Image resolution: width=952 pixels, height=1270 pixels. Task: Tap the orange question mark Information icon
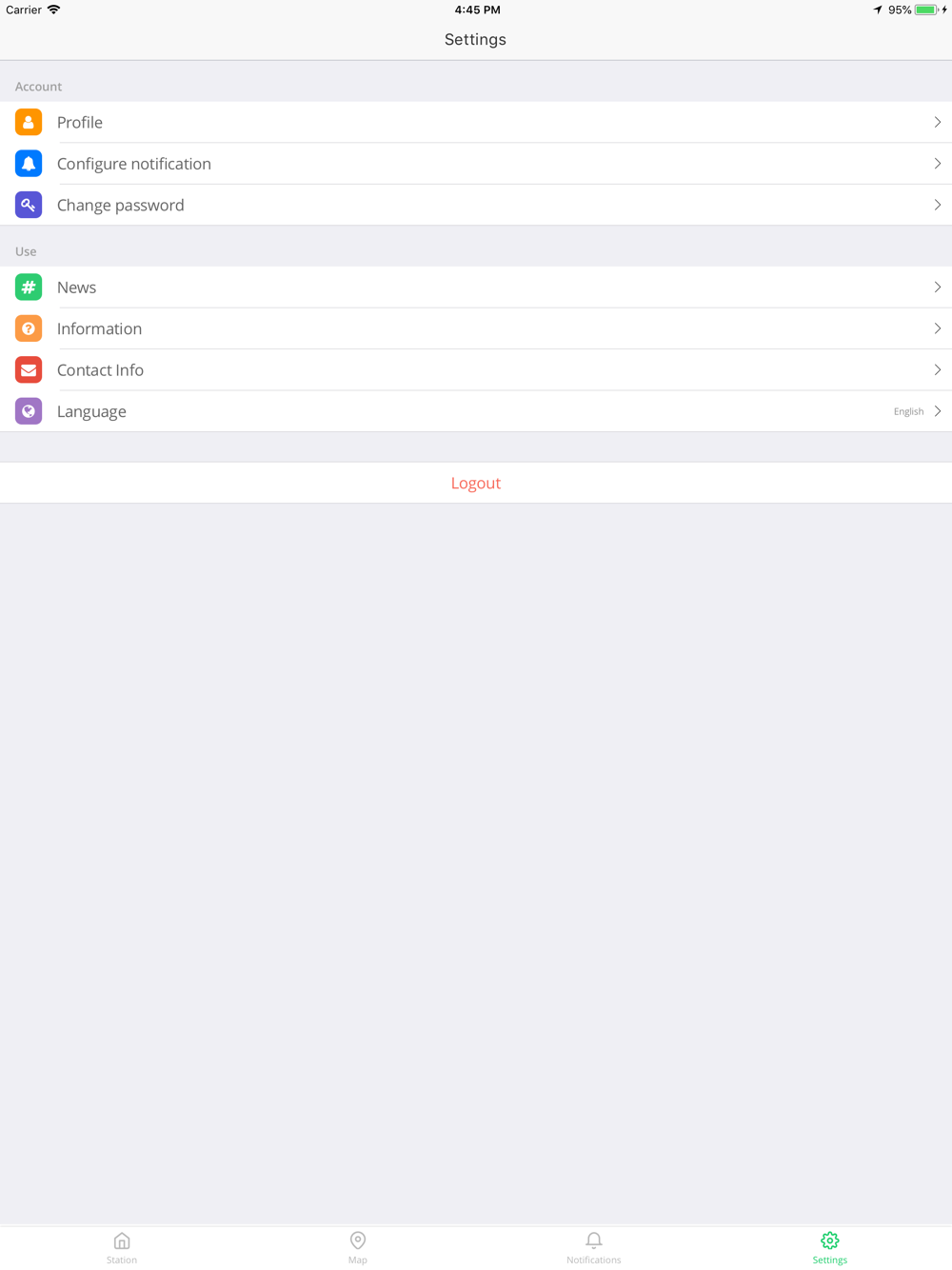(29, 328)
